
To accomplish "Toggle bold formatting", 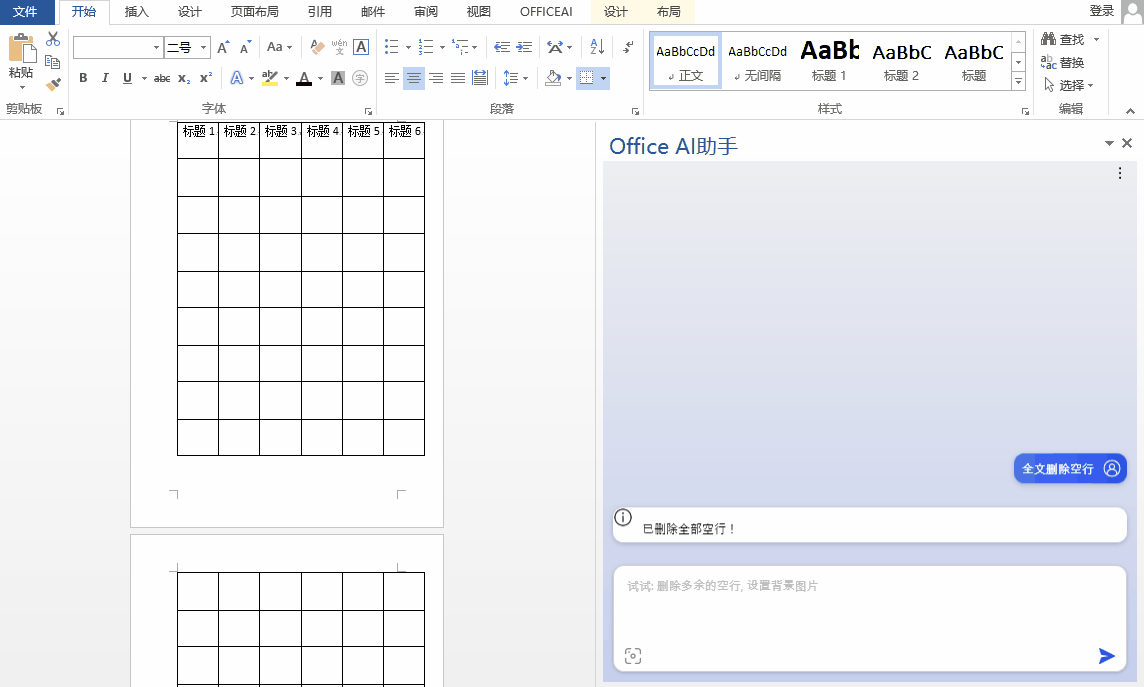I will (83, 78).
